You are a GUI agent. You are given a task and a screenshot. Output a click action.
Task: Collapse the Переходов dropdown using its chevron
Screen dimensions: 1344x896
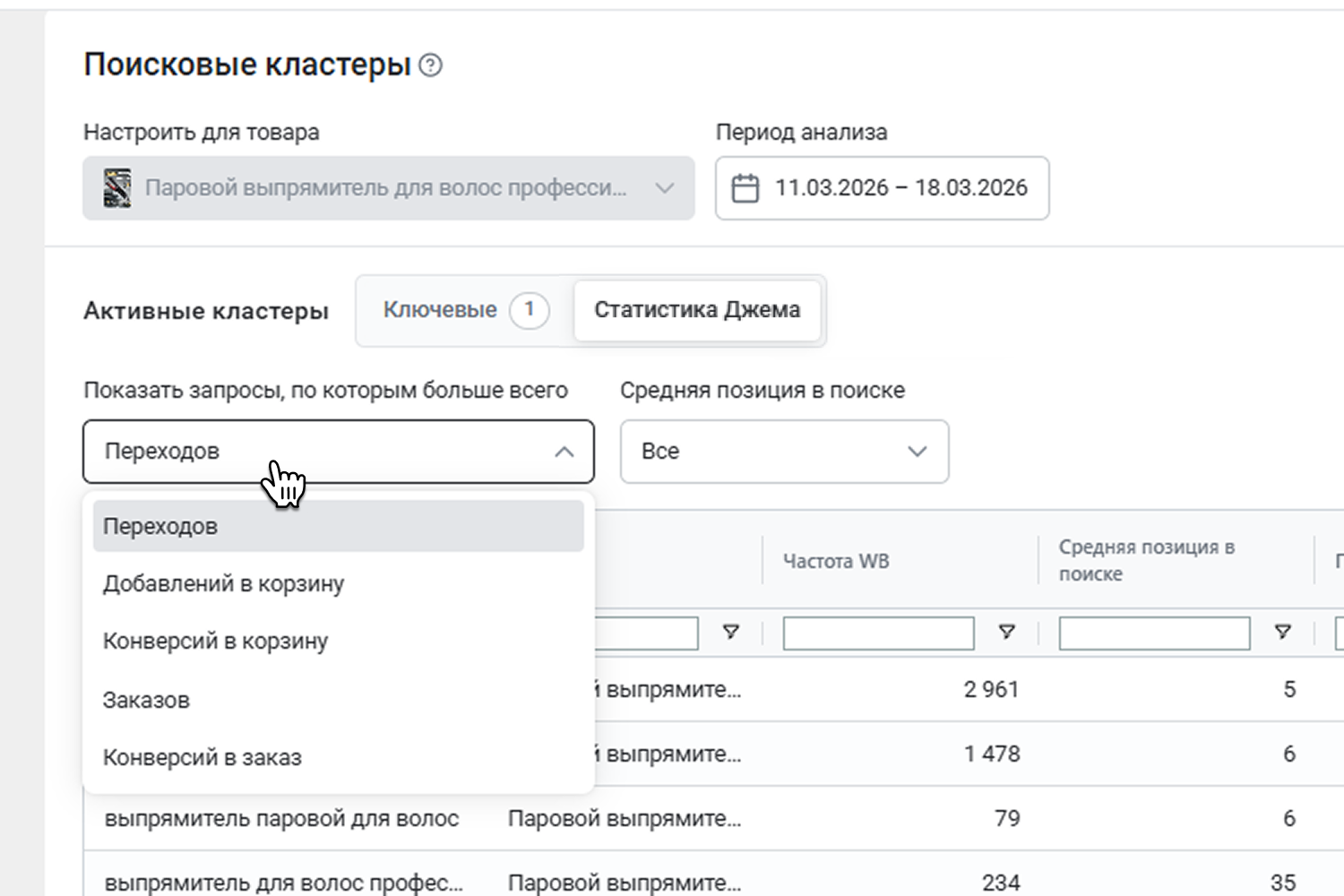point(564,452)
